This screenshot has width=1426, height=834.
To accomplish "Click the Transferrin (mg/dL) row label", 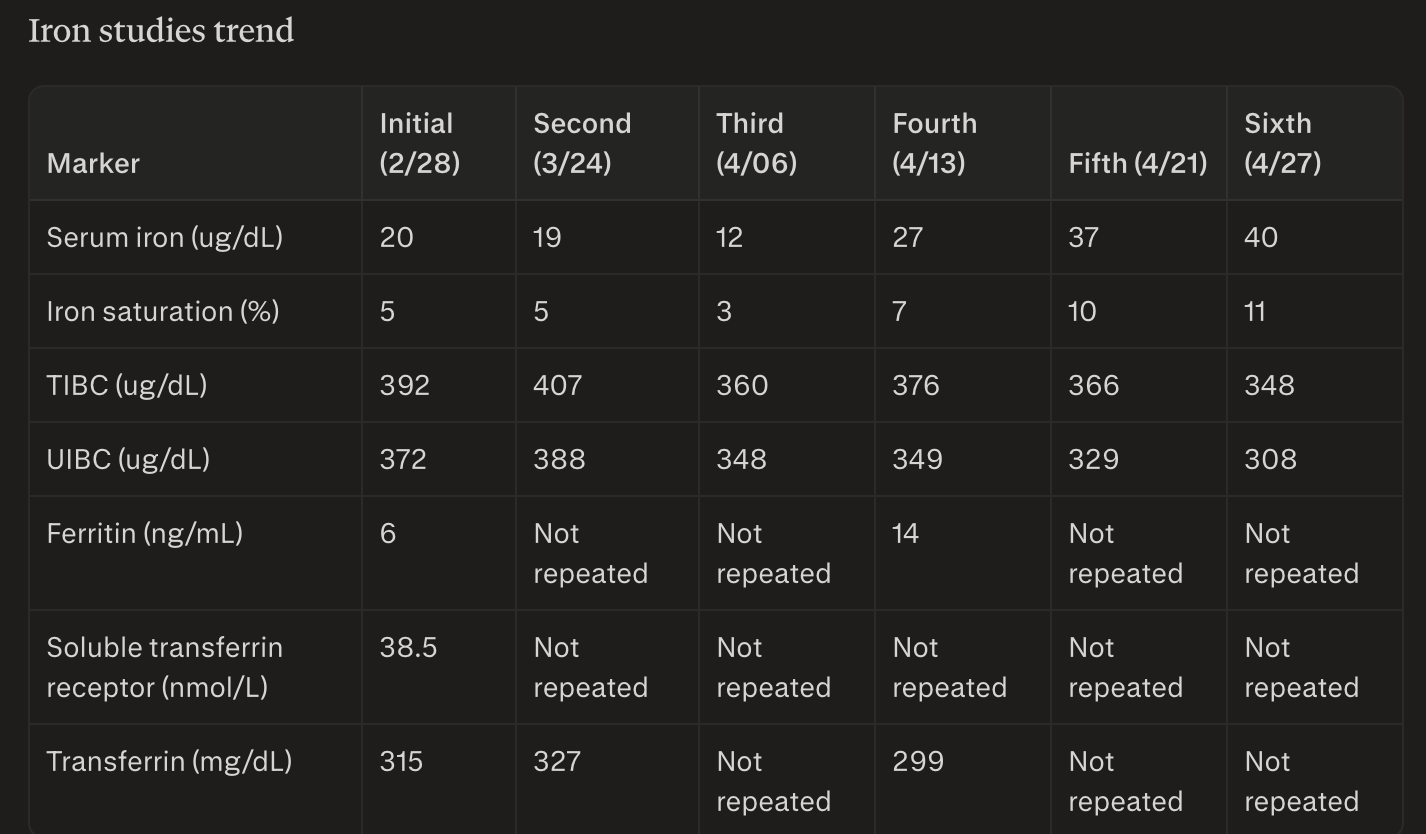I will pyautogui.click(x=169, y=761).
